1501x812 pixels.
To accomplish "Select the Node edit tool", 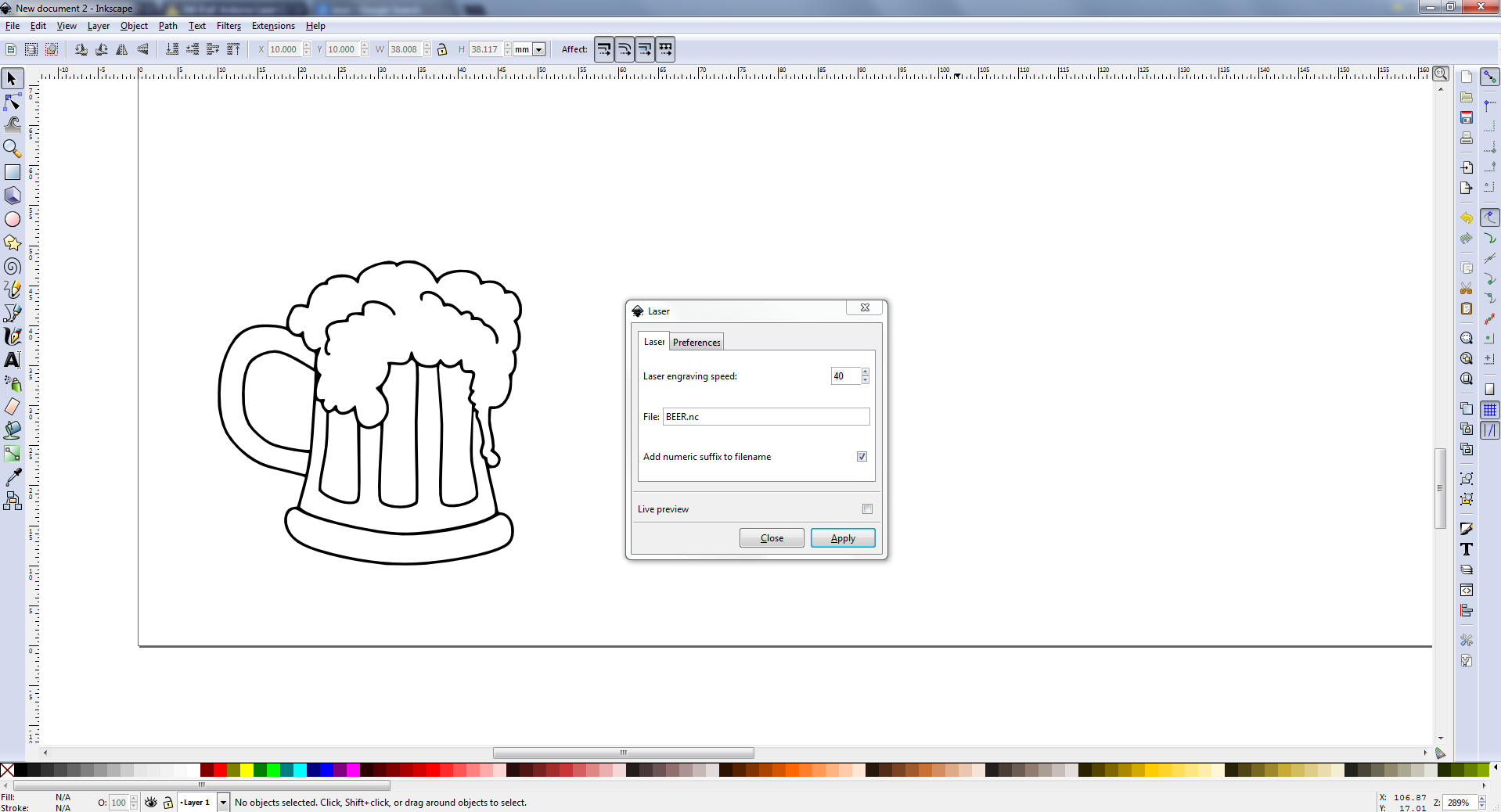I will click(x=13, y=102).
